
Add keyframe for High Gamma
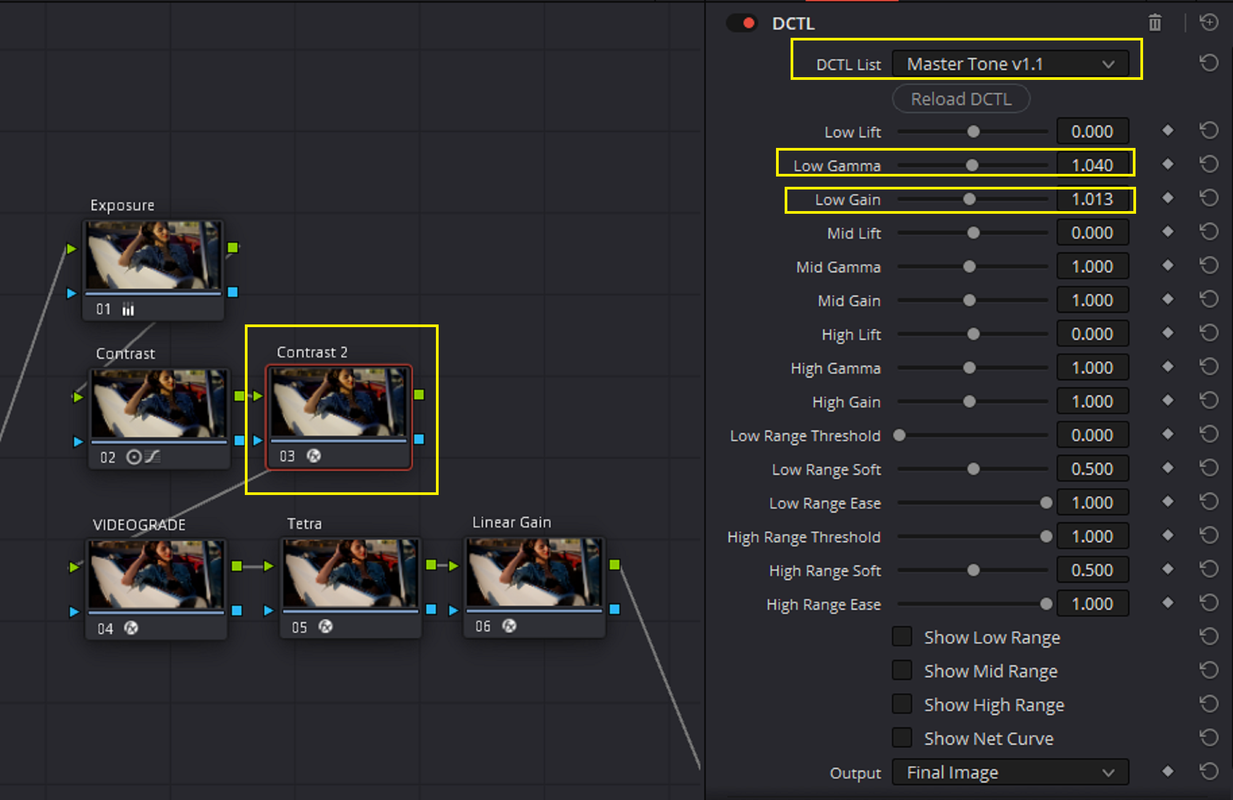click(1167, 367)
